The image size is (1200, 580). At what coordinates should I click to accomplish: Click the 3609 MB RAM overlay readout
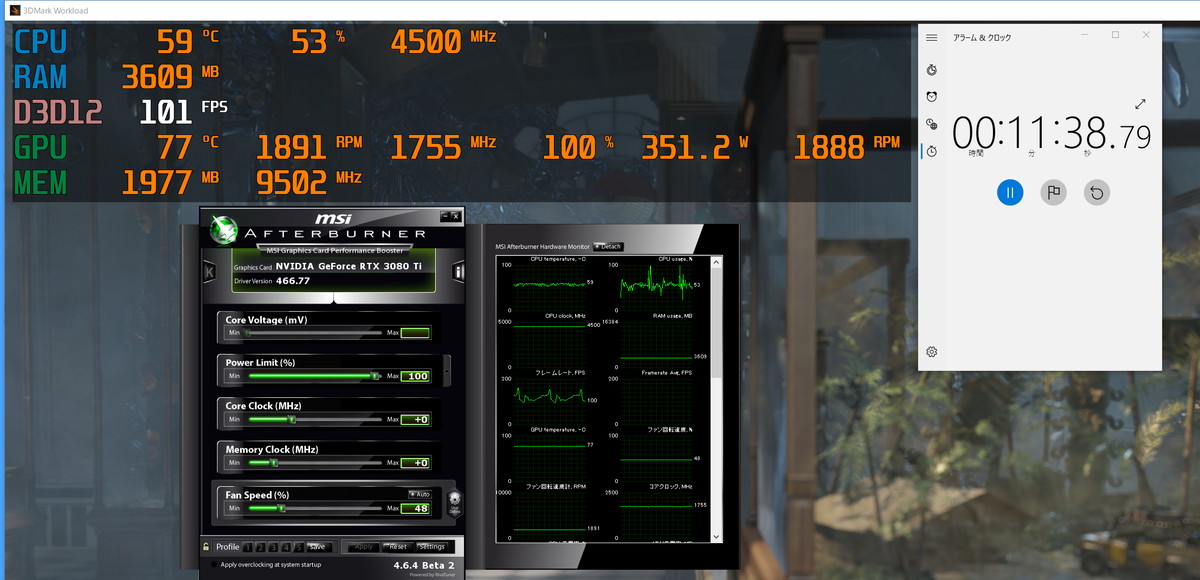169,76
